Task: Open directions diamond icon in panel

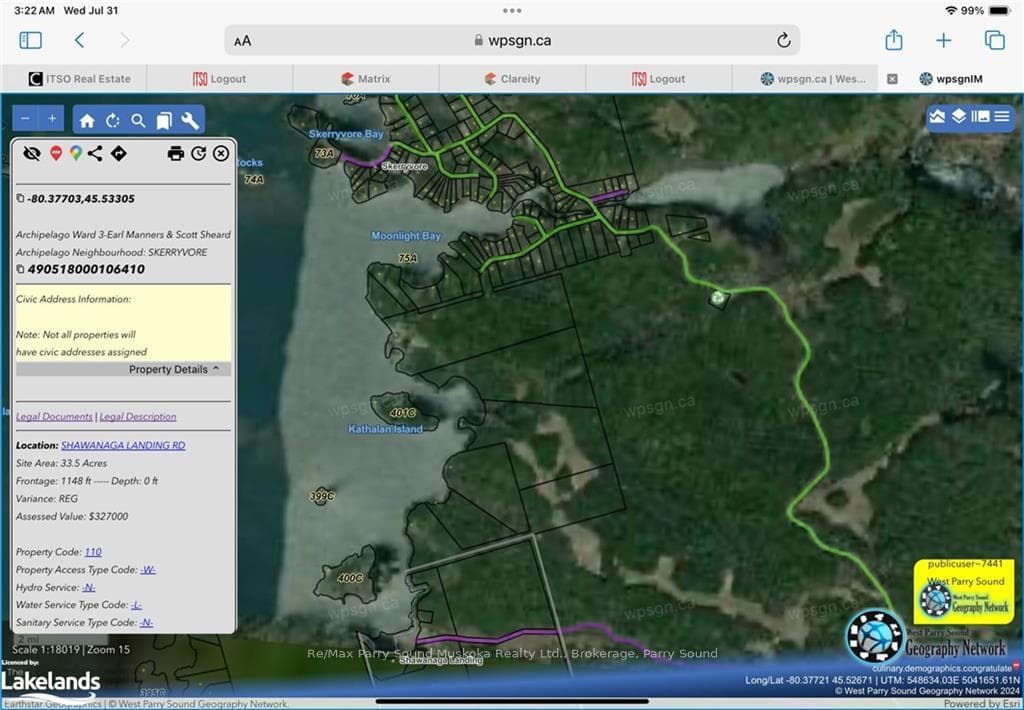Action: [x=118, y=153]
